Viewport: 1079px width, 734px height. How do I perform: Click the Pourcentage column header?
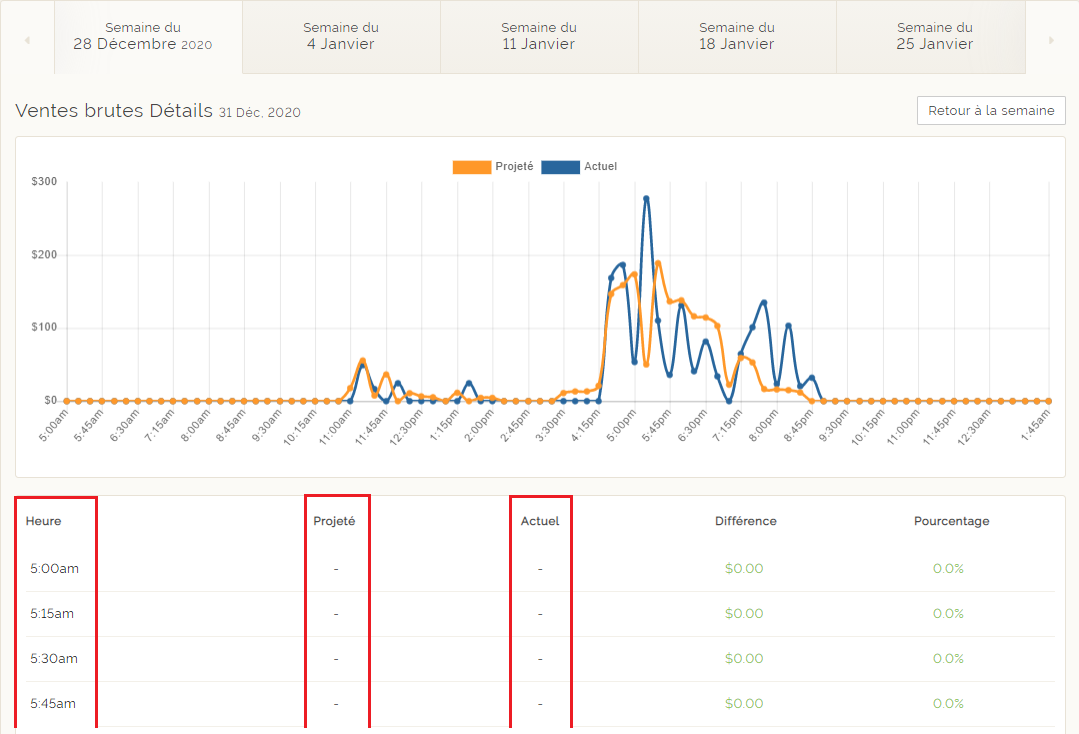(x=951, y=521)
